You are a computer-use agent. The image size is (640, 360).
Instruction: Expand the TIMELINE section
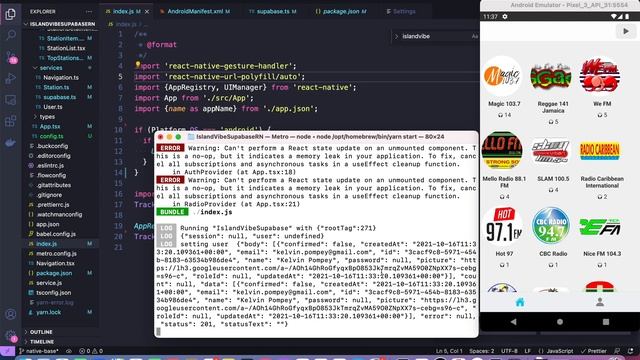pos(42,342)
